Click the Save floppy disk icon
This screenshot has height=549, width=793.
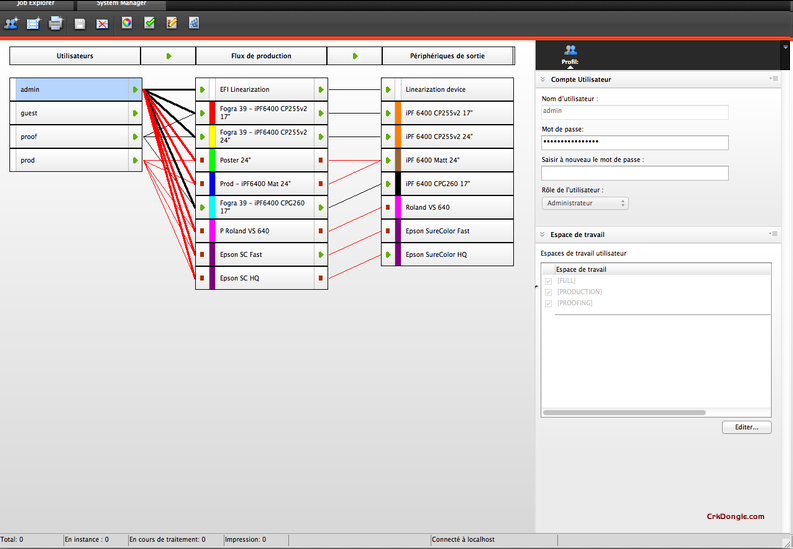80,24
